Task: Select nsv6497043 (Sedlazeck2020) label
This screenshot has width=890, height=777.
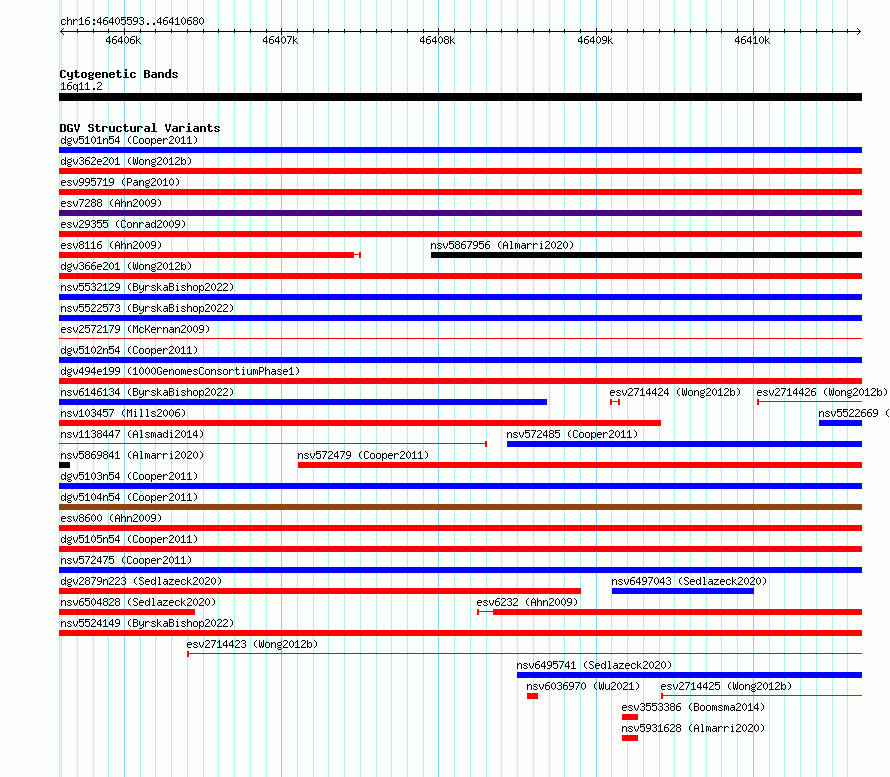Action: (689, 581)
